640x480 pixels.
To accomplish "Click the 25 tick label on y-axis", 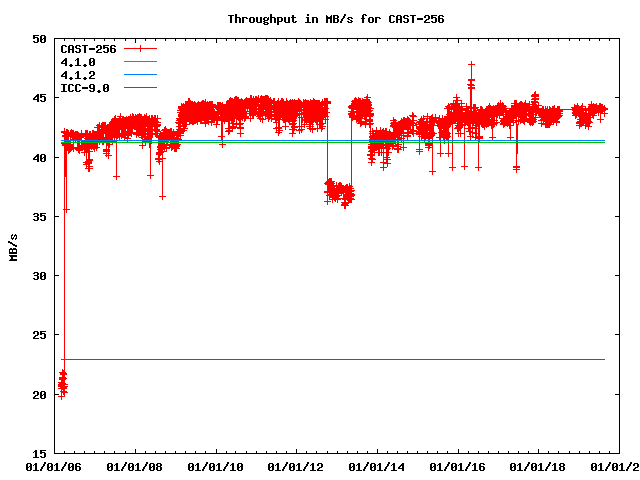I will click(x=39, y=336).
